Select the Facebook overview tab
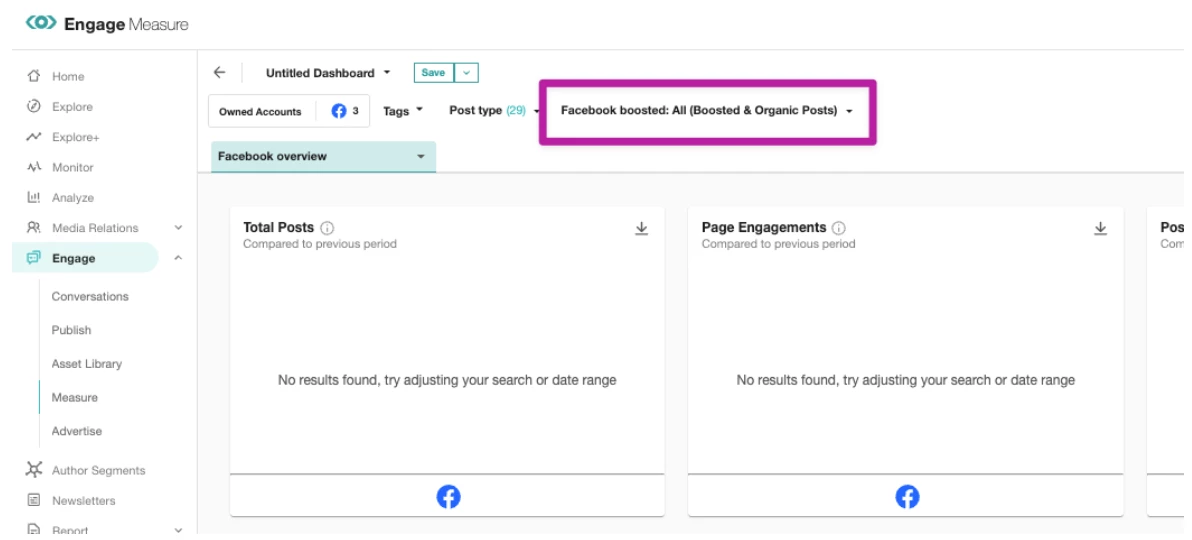Image resolution: width=1192 pixels, height=540 pixels. tap(323, 157)
